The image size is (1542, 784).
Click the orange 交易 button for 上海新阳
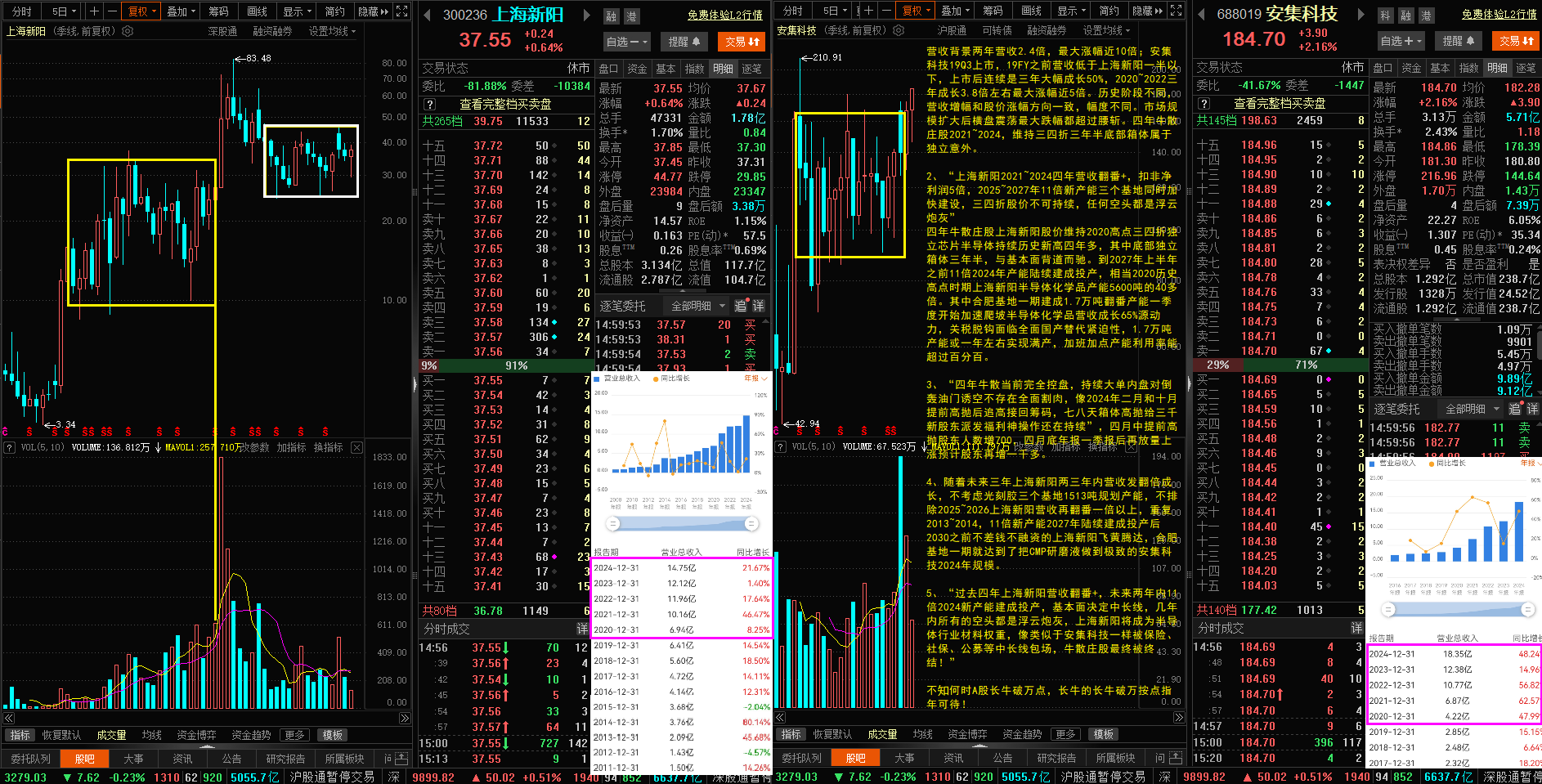pos(742,41)
